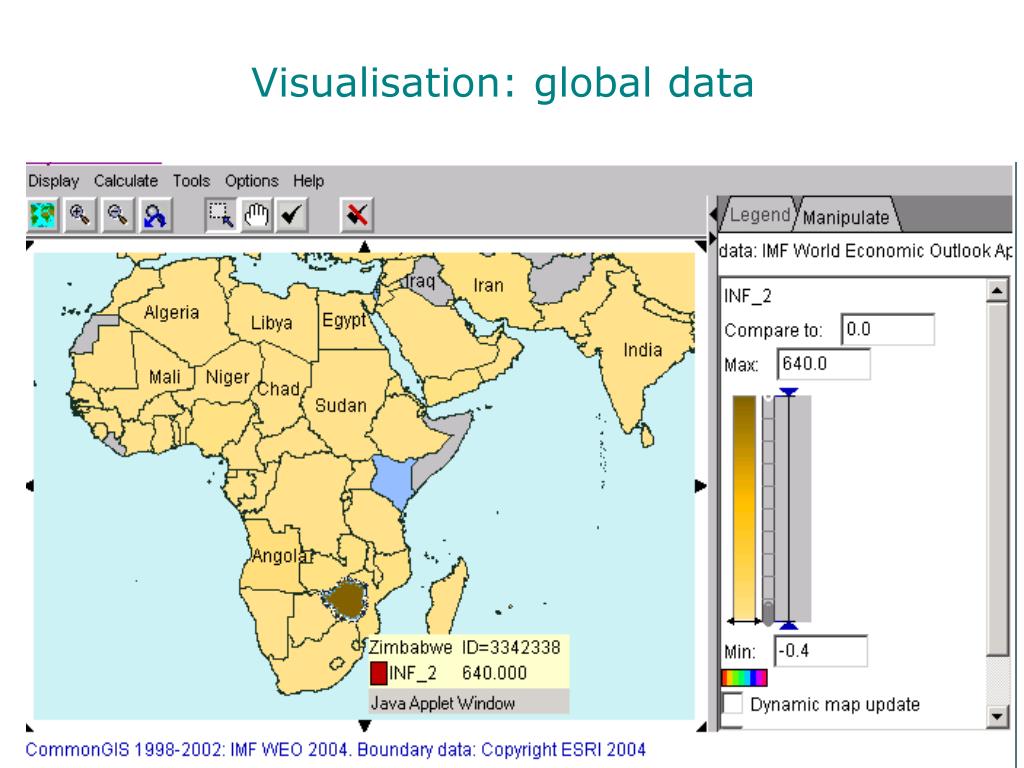Click the Compare to input field
The image size is (1024, 768).
click(x=888, y=329)
